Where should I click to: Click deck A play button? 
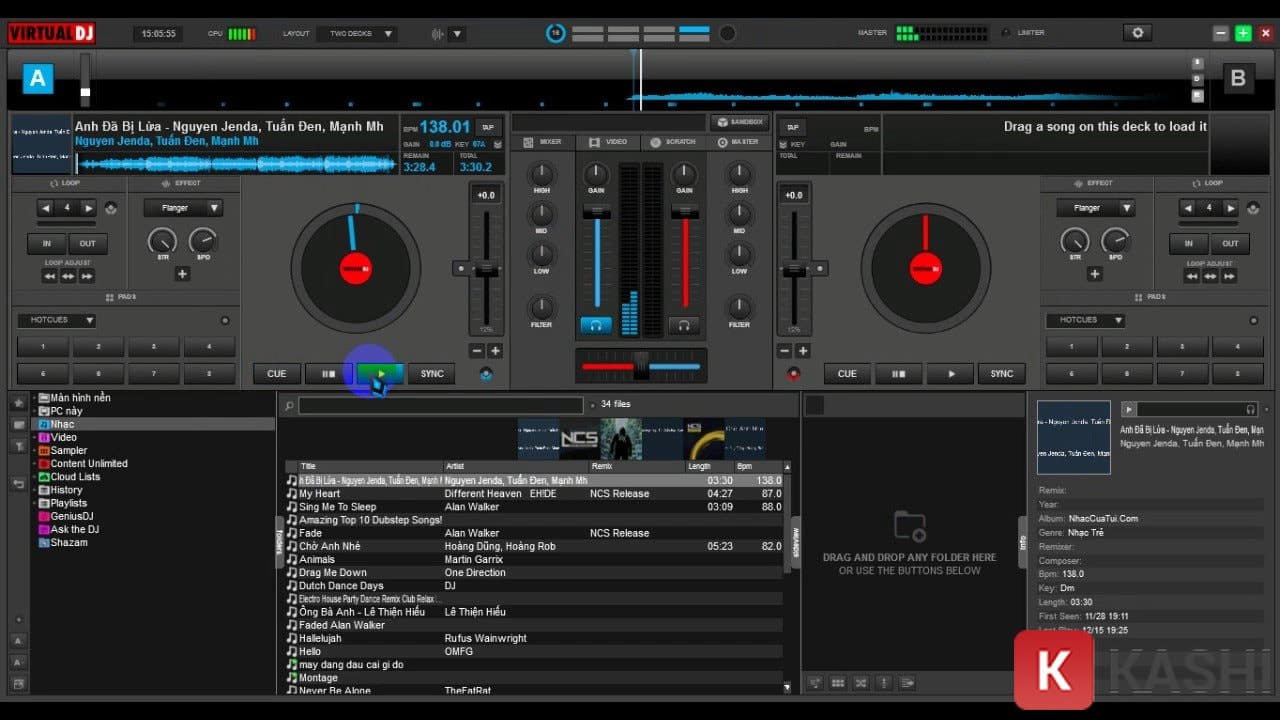click(x=380, y=374)
